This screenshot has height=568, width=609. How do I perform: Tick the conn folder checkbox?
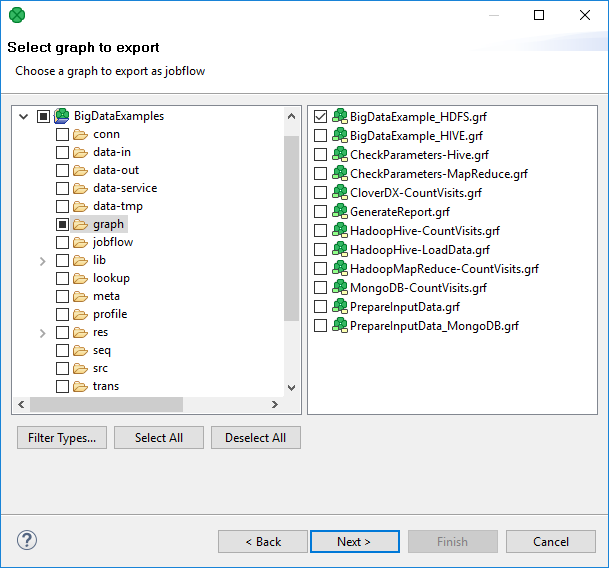pos(62,134)
